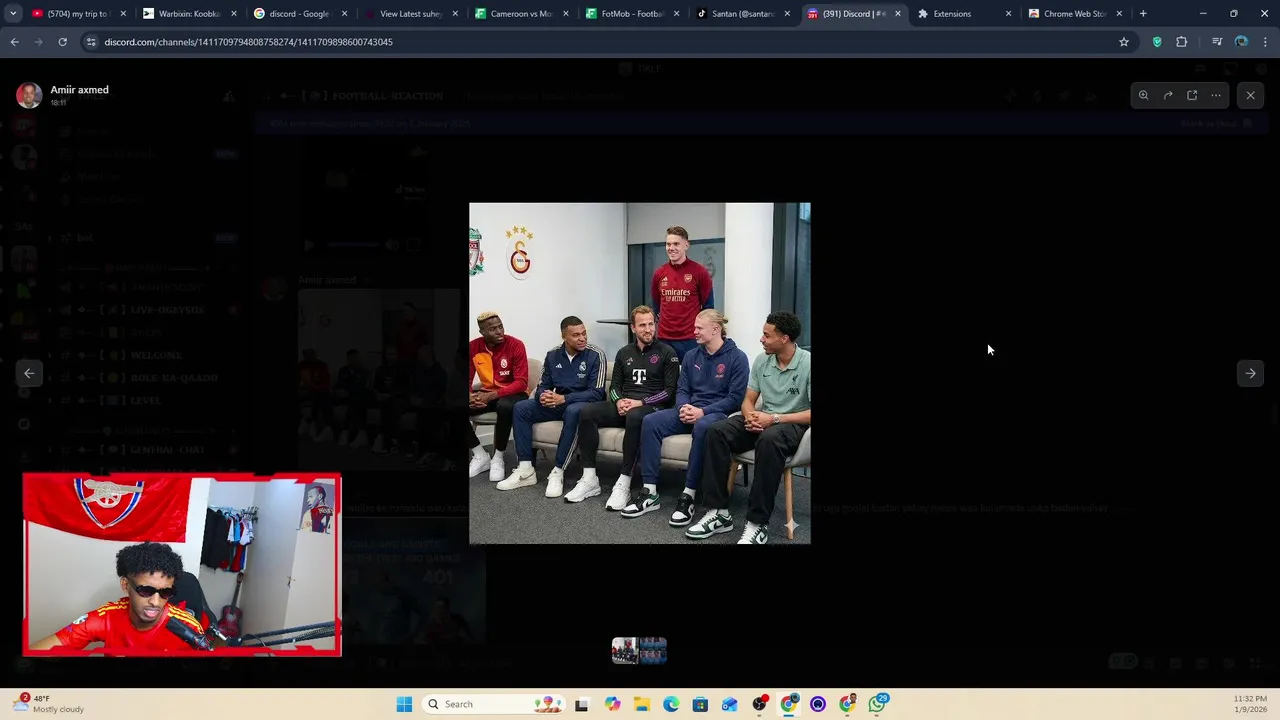
Task: Switch to the Santan TikTok tab
Action: point(741,14)
